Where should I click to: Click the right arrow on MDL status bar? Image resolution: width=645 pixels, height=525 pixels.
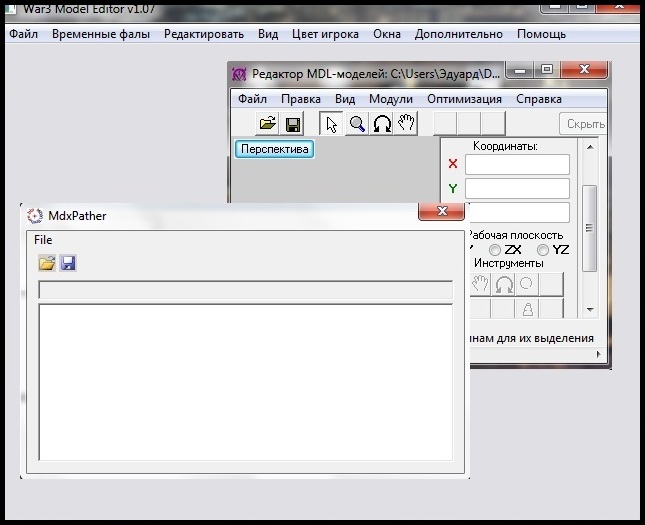tap(599, 354)
